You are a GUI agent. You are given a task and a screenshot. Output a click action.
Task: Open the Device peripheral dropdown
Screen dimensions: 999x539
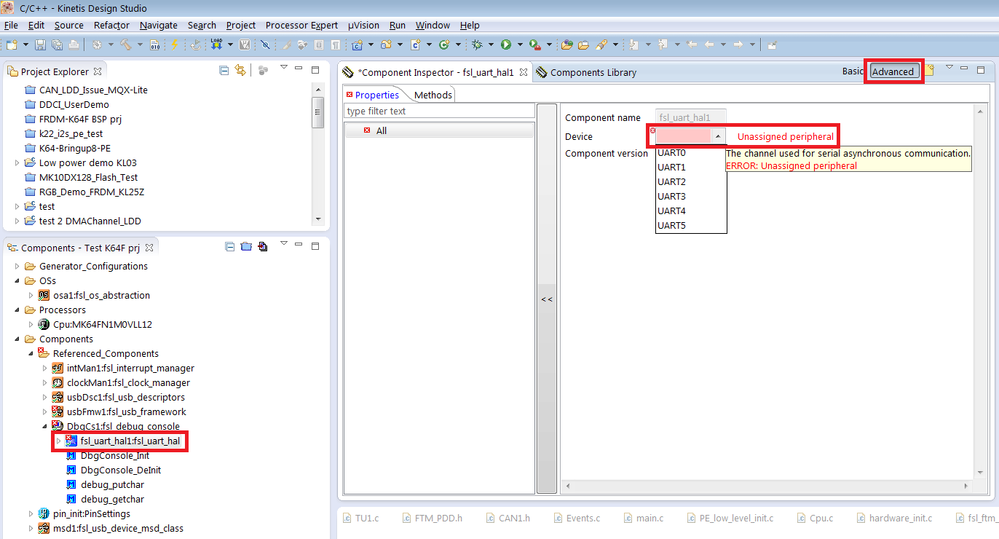(x=717, y=136)
